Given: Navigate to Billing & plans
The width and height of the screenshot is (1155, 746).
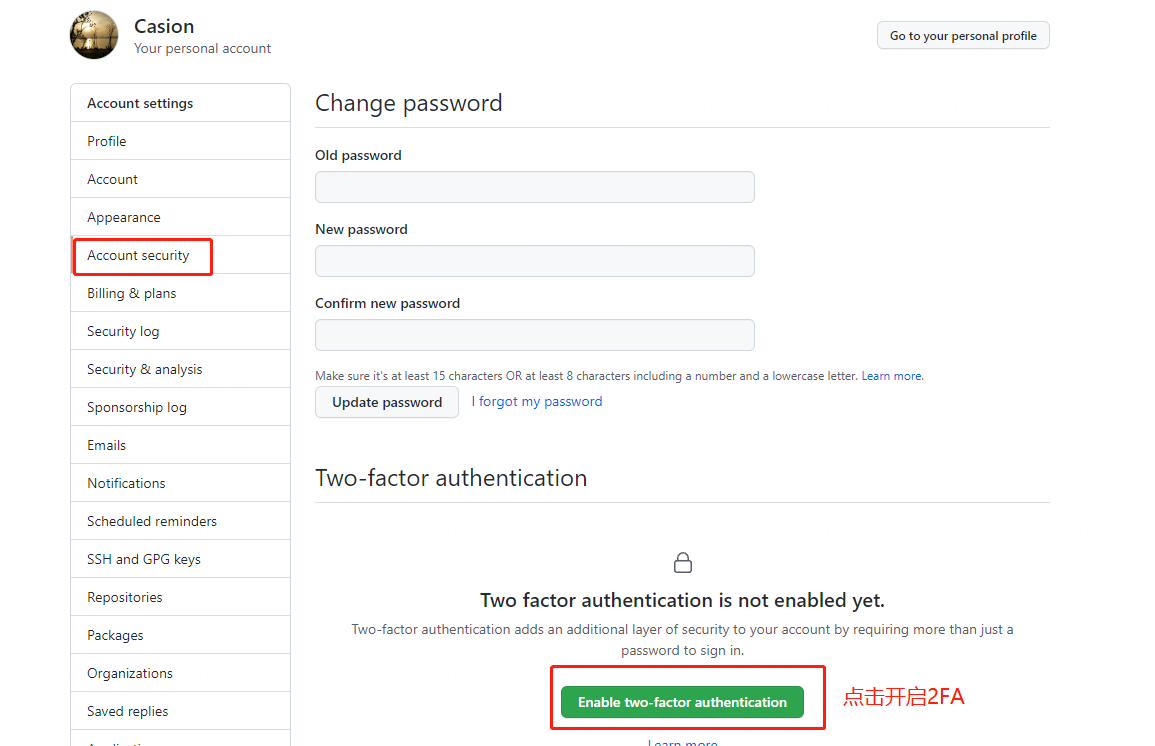Looking at the screenshot, I should [x=132, y=293].
